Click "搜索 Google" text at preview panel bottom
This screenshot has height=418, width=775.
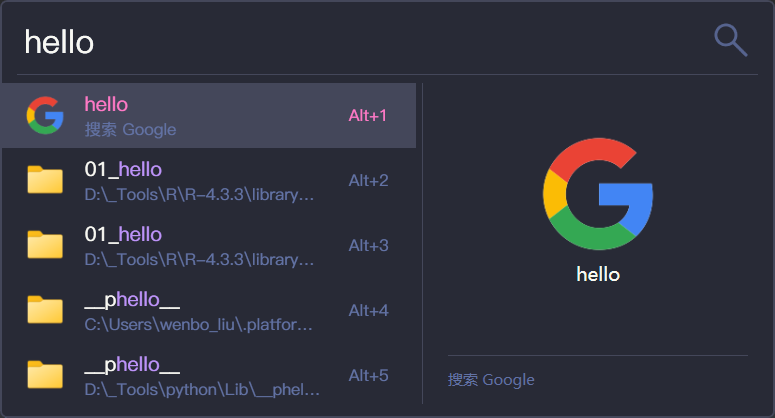pos(491,380)
